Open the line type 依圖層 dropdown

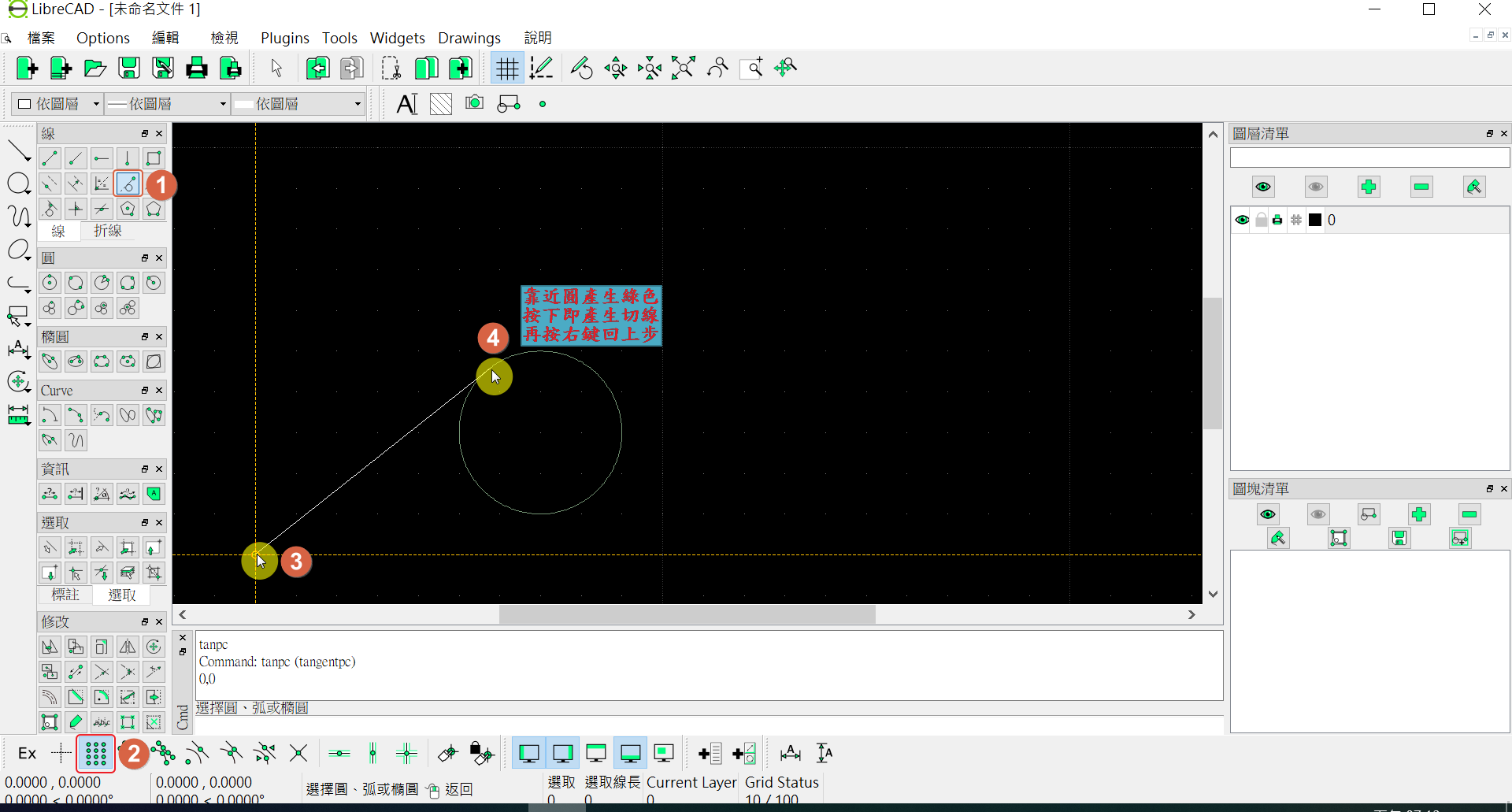pyautogui.click(x=298, y=104)
